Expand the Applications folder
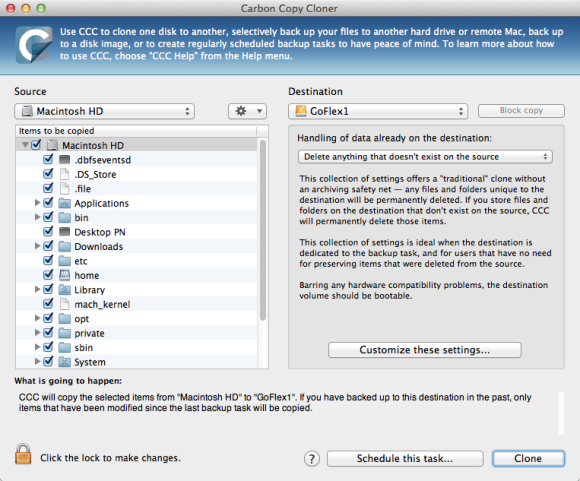The height and width of the screenshot is (481, 580). 37,202
